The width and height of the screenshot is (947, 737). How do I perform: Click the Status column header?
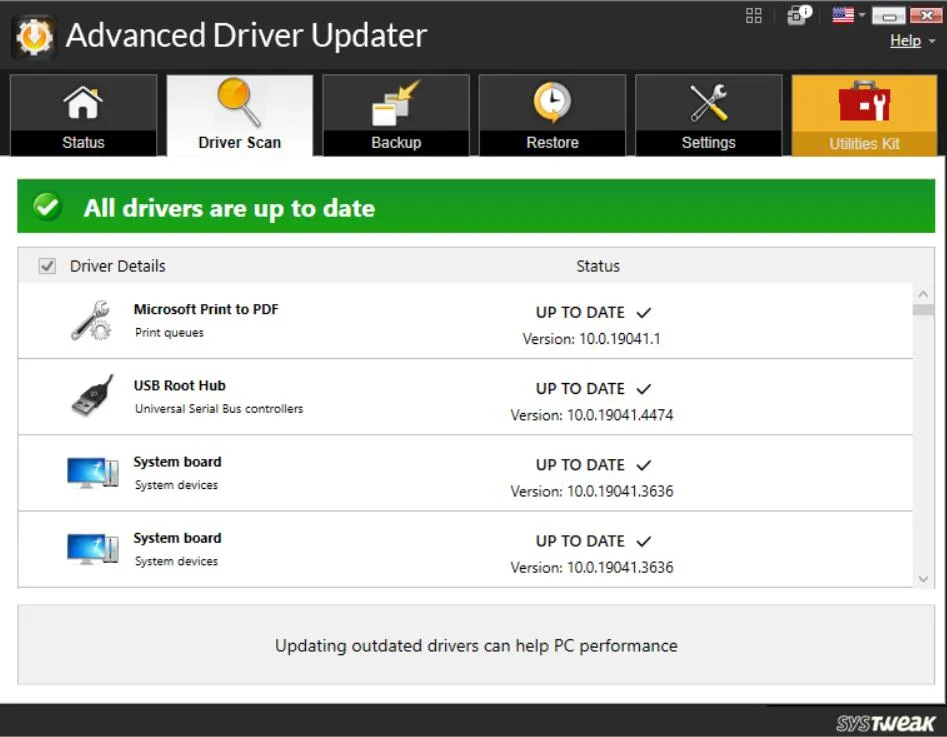pyautogui.click(x=597, y=266)
